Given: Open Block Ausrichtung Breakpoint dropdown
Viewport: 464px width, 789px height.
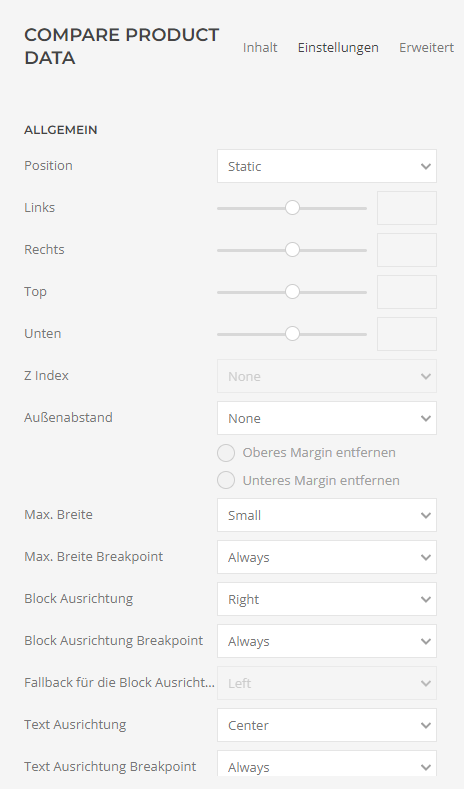Looking at the screenshot, I should coord(327,641).
